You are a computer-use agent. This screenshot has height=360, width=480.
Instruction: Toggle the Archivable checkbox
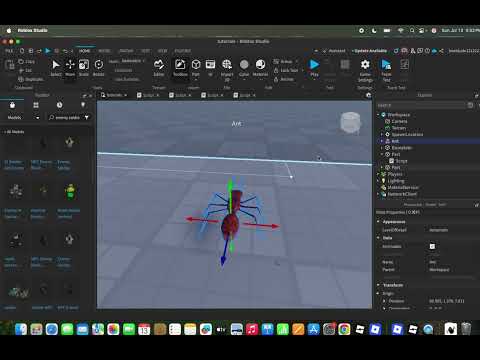pyautogui.click(x=432, y=246)
